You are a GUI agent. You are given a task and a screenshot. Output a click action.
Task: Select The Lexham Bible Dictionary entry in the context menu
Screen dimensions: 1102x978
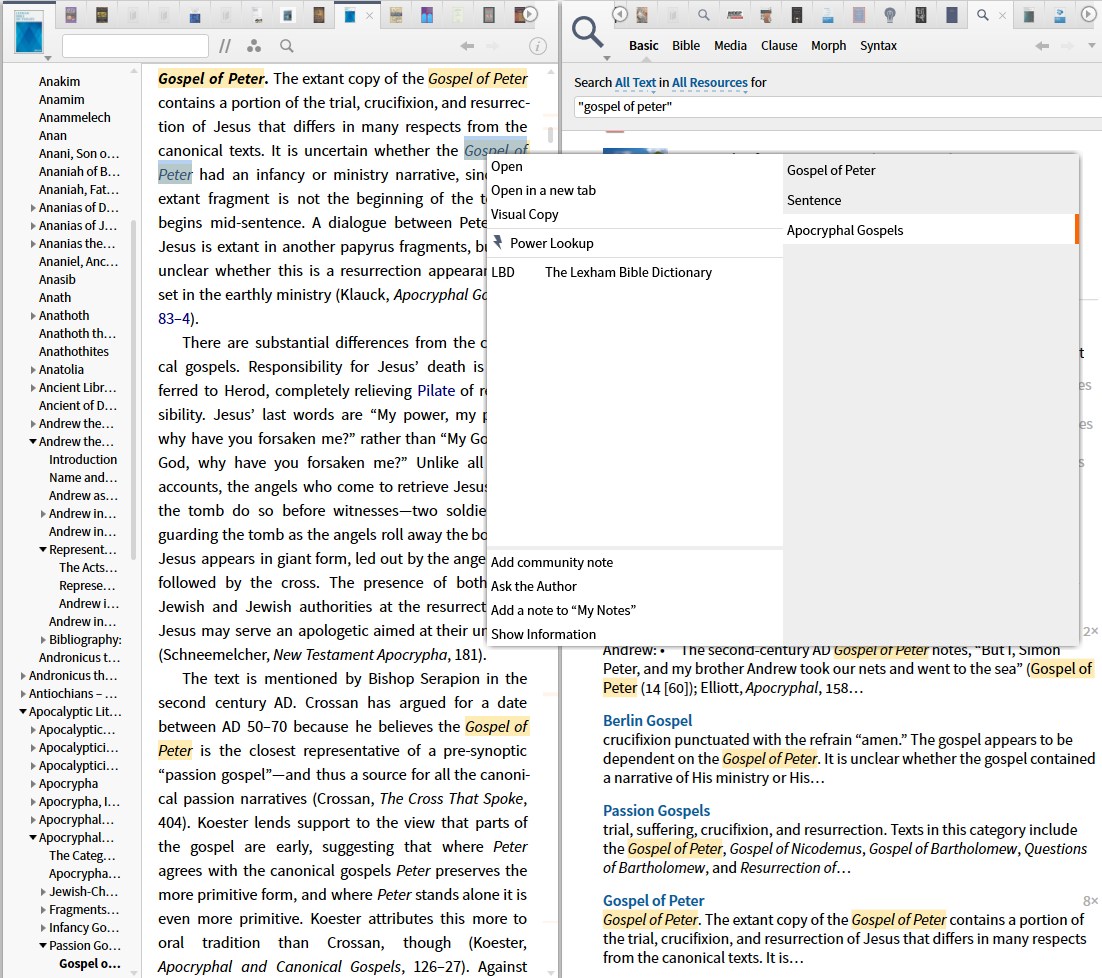coord(628,273)
